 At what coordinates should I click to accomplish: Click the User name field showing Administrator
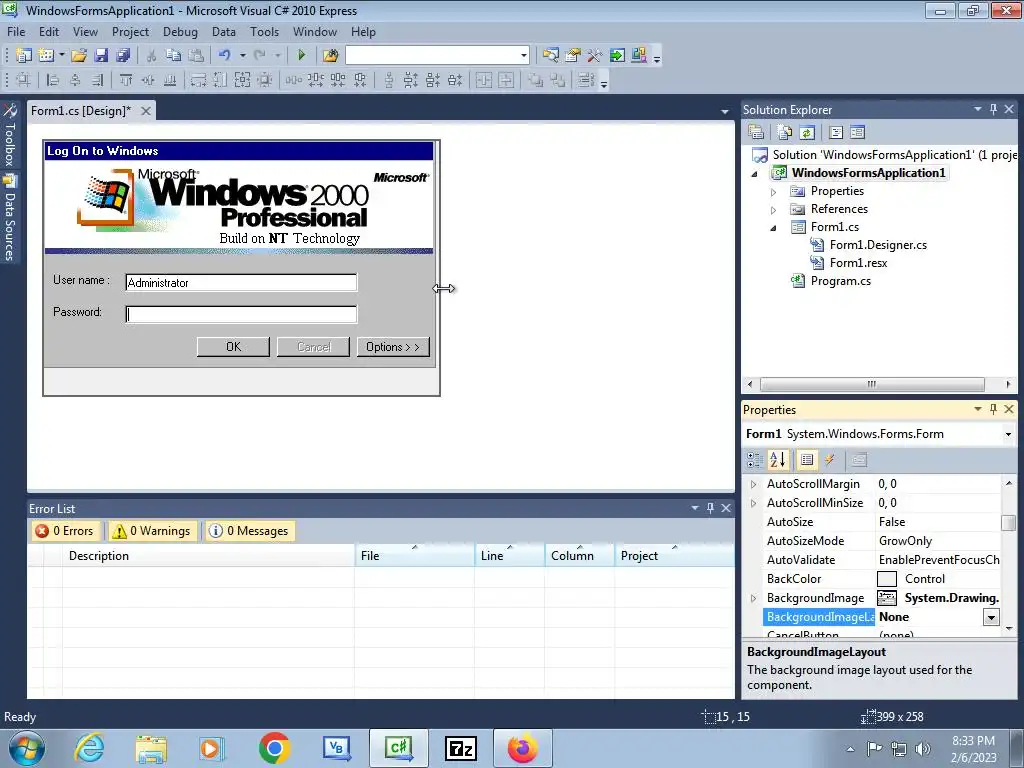[x=241, y=283]
